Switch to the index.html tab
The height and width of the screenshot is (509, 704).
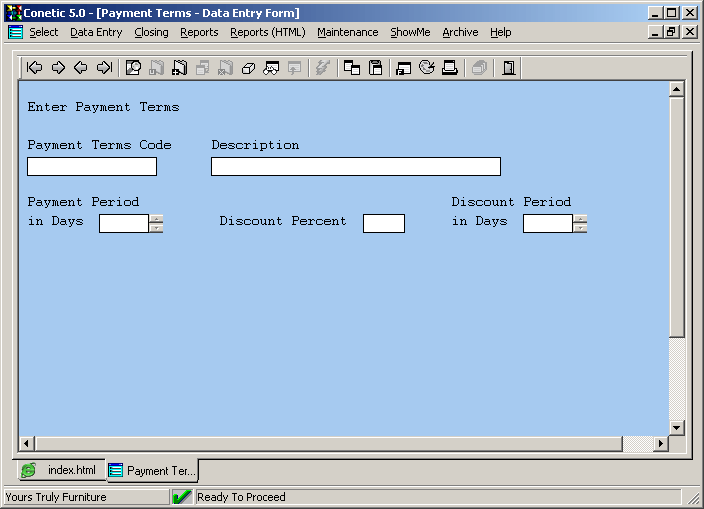[x=60, y=470]
